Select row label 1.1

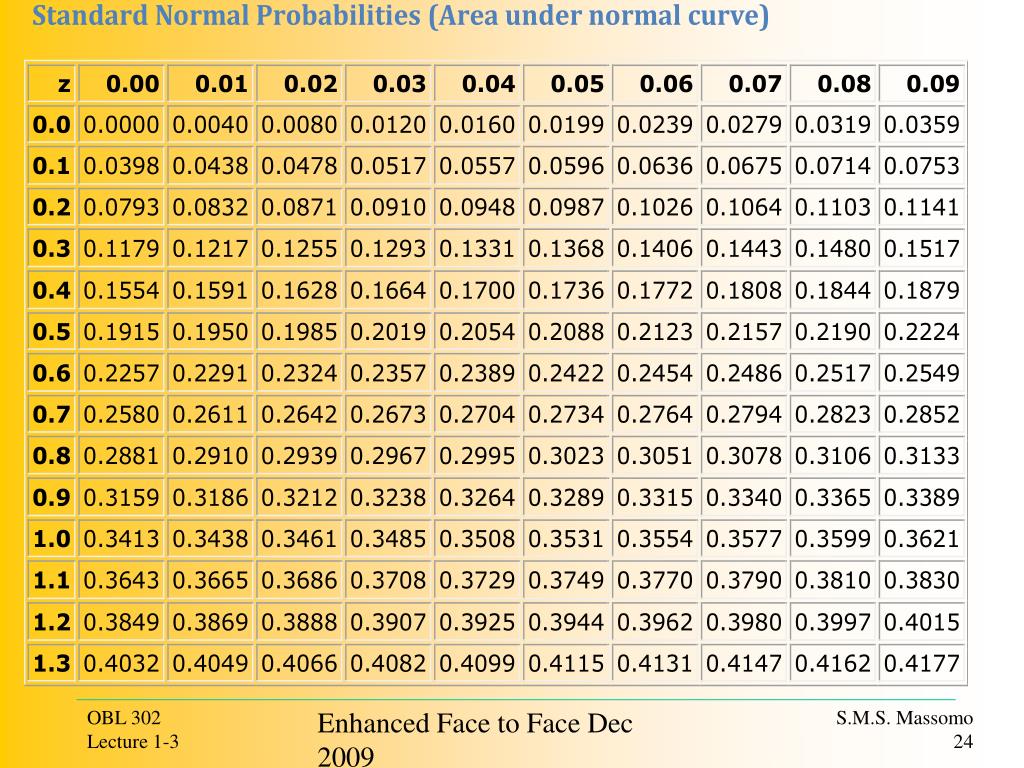[52, 580]
